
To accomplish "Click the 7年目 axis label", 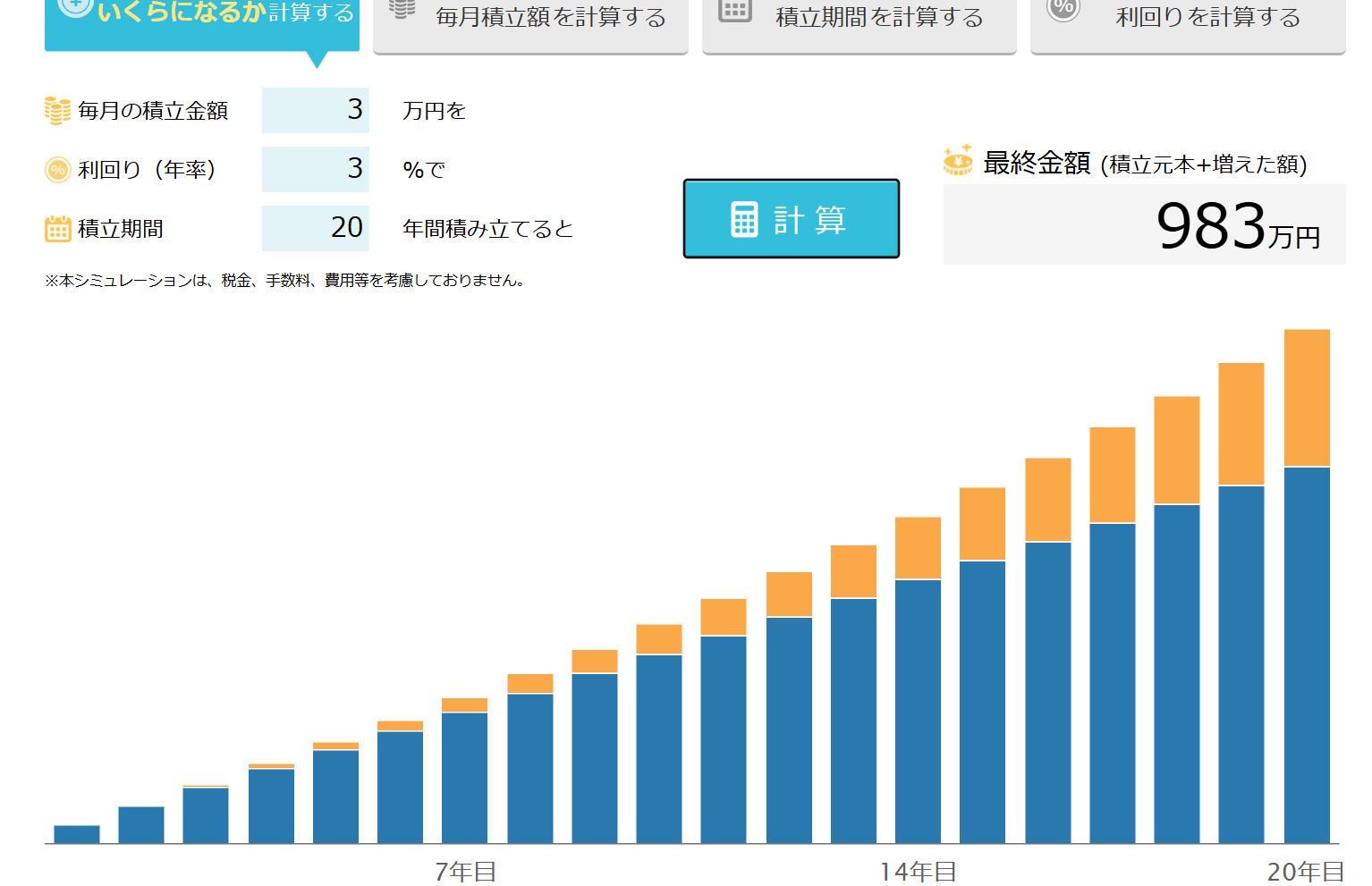I will (x=465, y=872).
